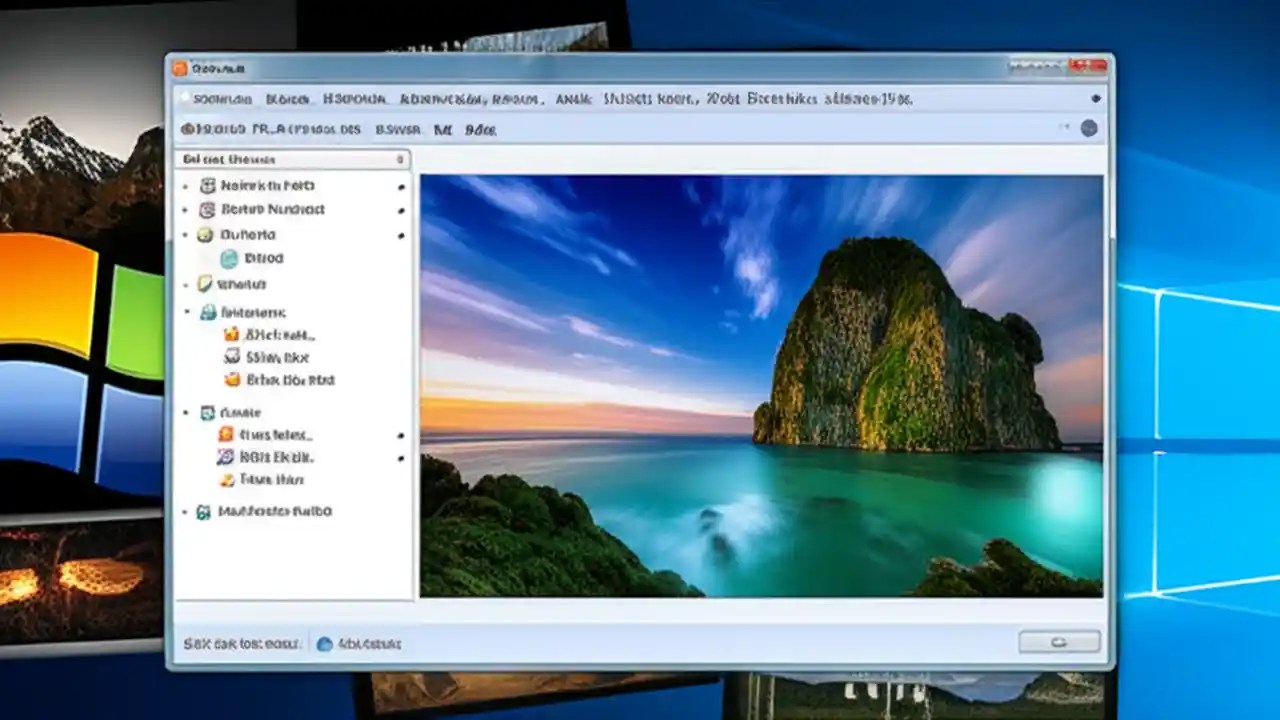Image resolution: width=1280 pixels, height=720 pixels.
Task: Expand the arrow beside the top-right tree row
Action: 401,185
